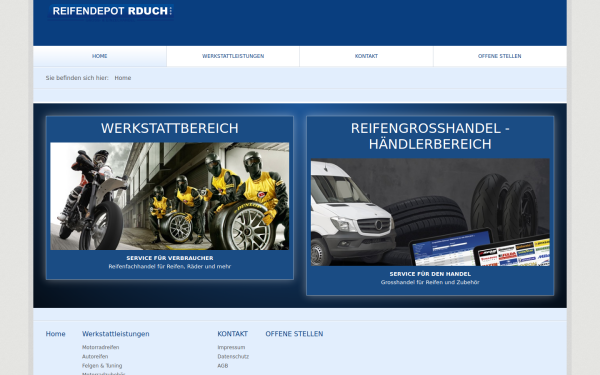
Task: Open the OFFENE STELLEN navigation tab
Action: [500, 56]
